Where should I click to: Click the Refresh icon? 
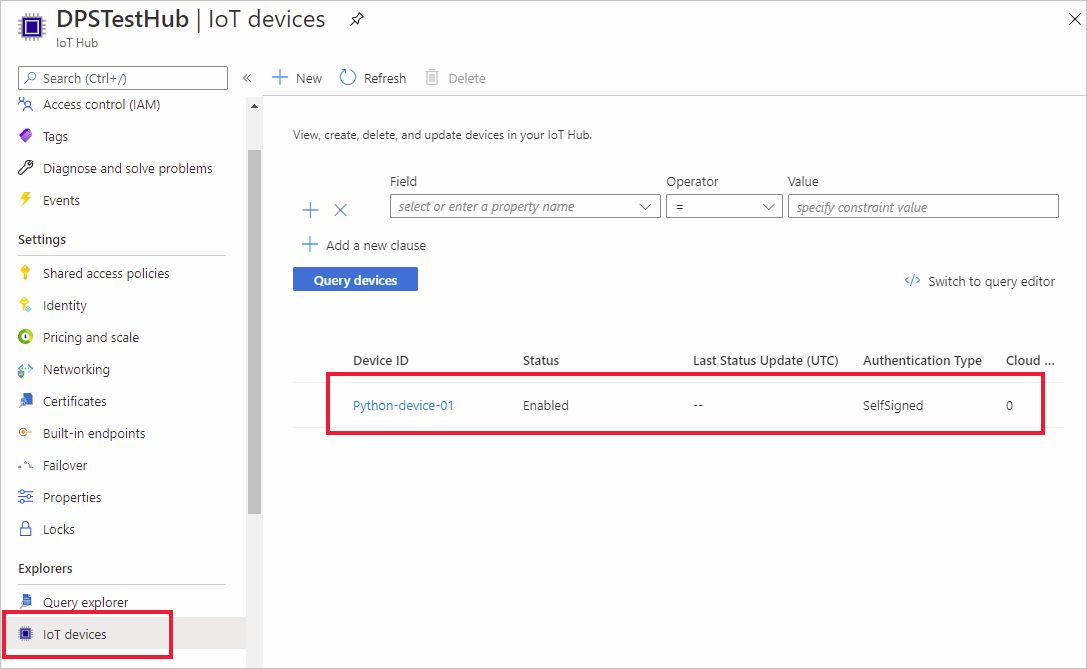pyautogui.click(x=348, y=78)
